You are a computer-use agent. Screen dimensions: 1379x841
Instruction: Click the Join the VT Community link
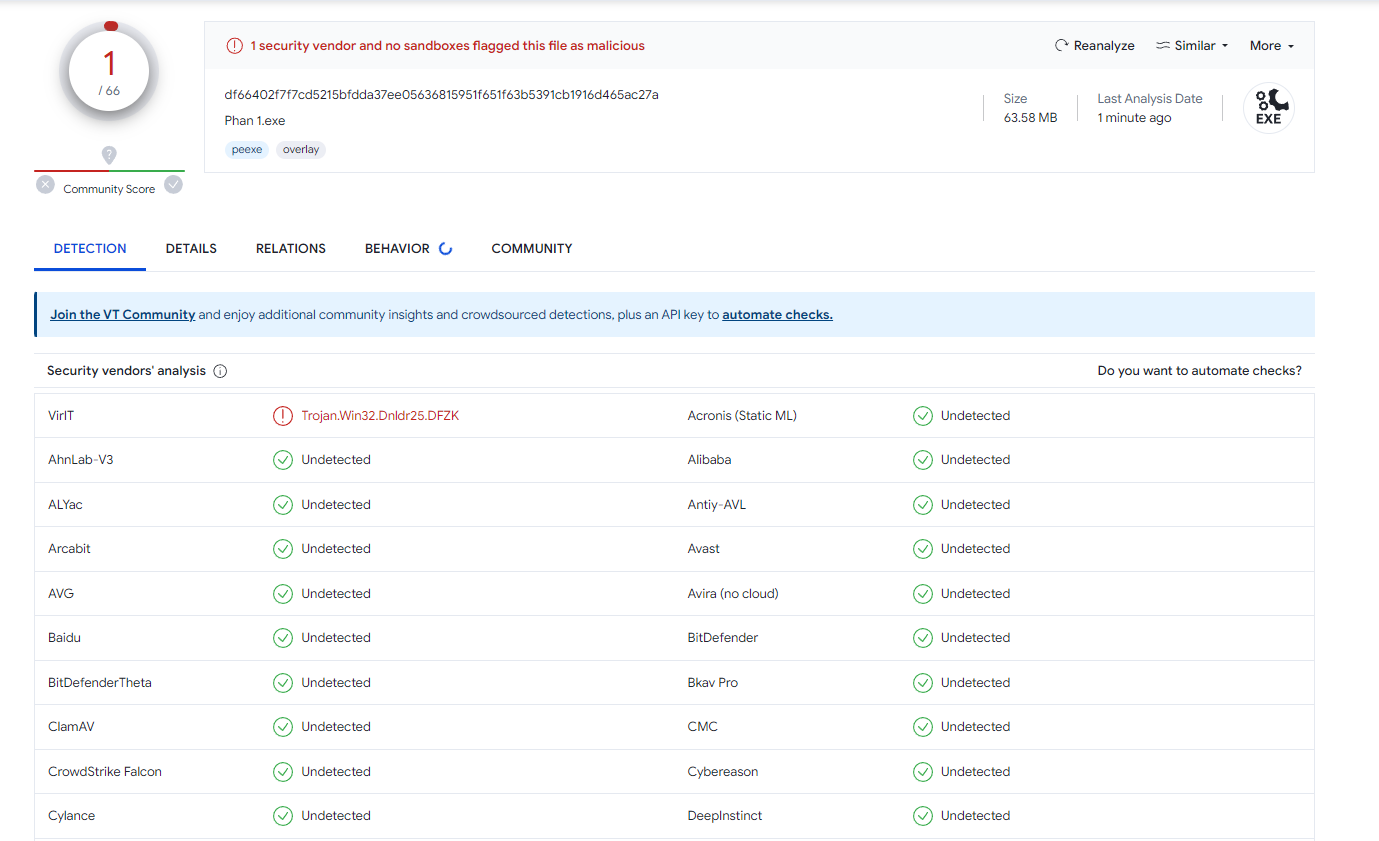(x=123, y=315)
